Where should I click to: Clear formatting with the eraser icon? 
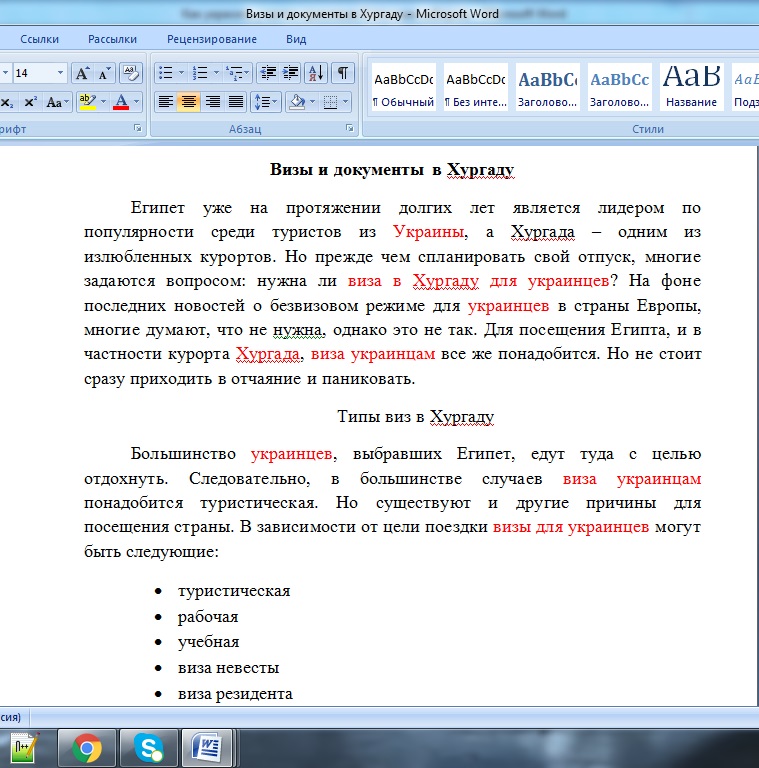130,73
